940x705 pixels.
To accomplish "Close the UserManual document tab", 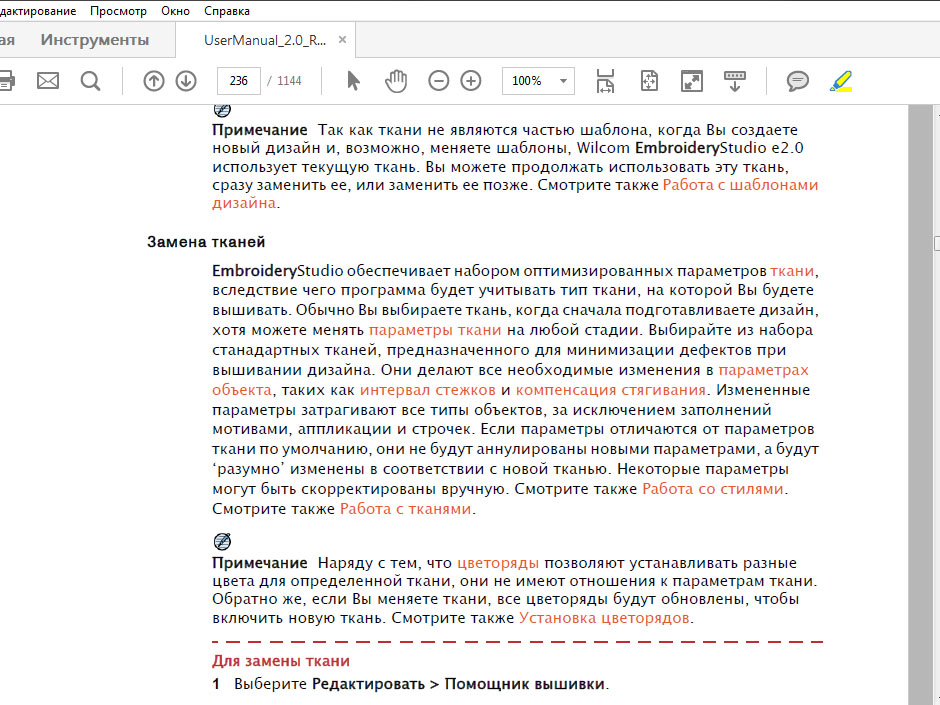I will [x=343, y=40].
